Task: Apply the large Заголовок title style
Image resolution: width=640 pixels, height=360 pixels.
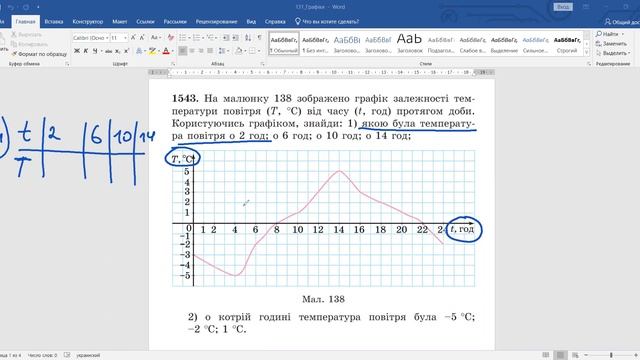Action: (409, 44)
